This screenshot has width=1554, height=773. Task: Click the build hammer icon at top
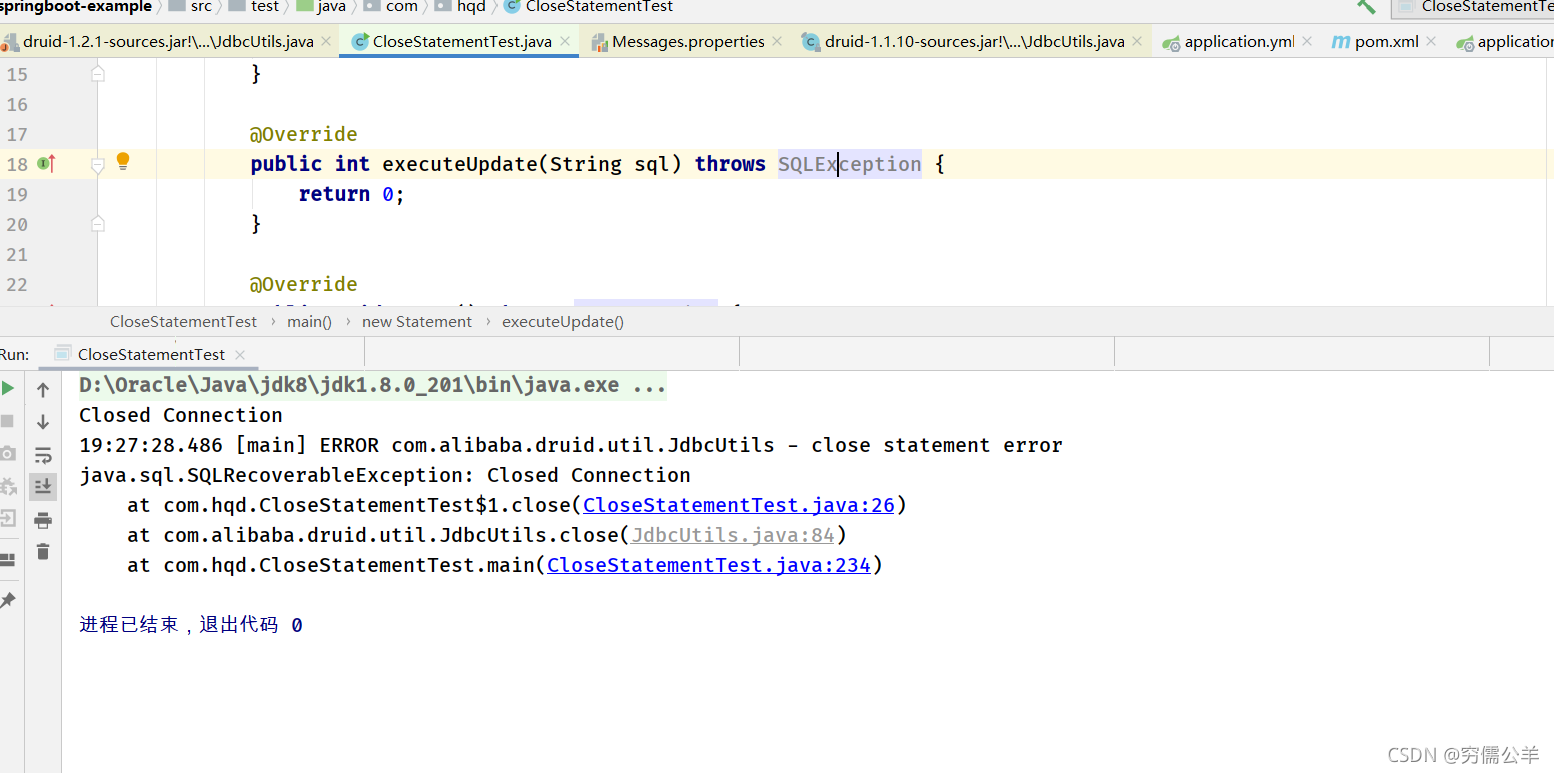point(1366,6)
